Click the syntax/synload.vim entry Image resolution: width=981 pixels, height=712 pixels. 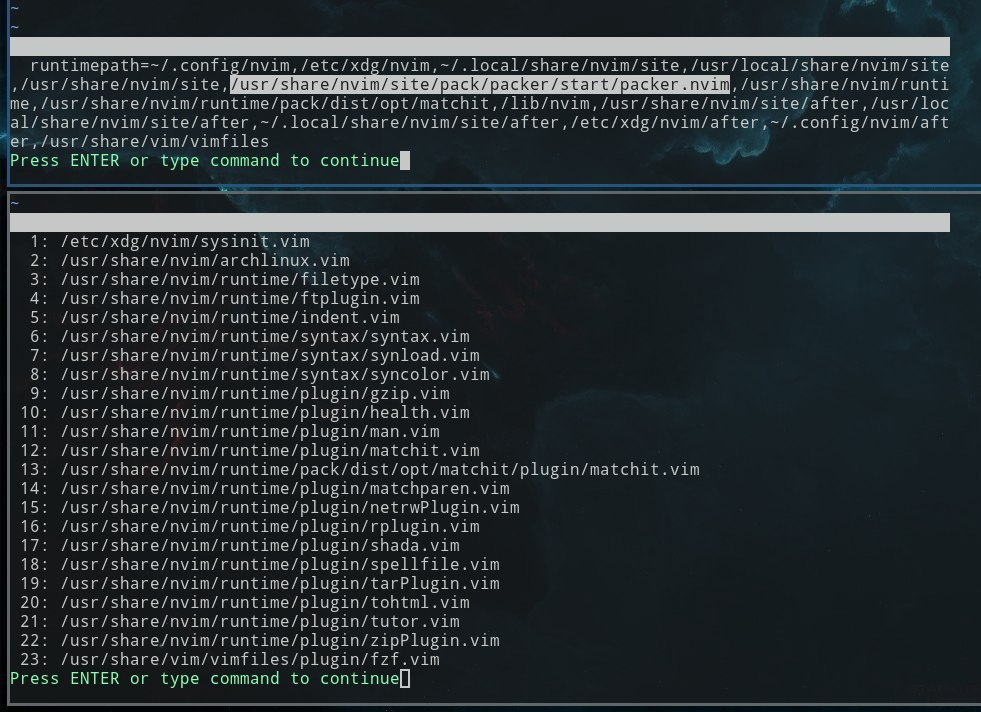click(270, 355)
